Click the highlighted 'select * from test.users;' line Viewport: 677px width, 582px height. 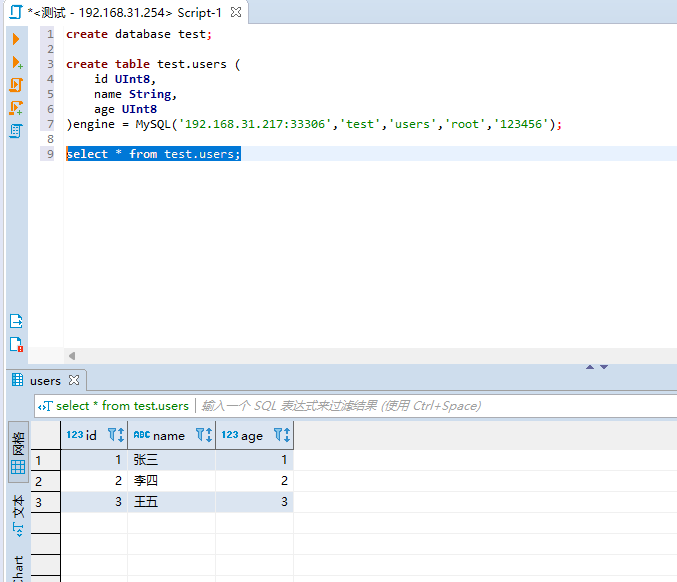click(154, 154)
